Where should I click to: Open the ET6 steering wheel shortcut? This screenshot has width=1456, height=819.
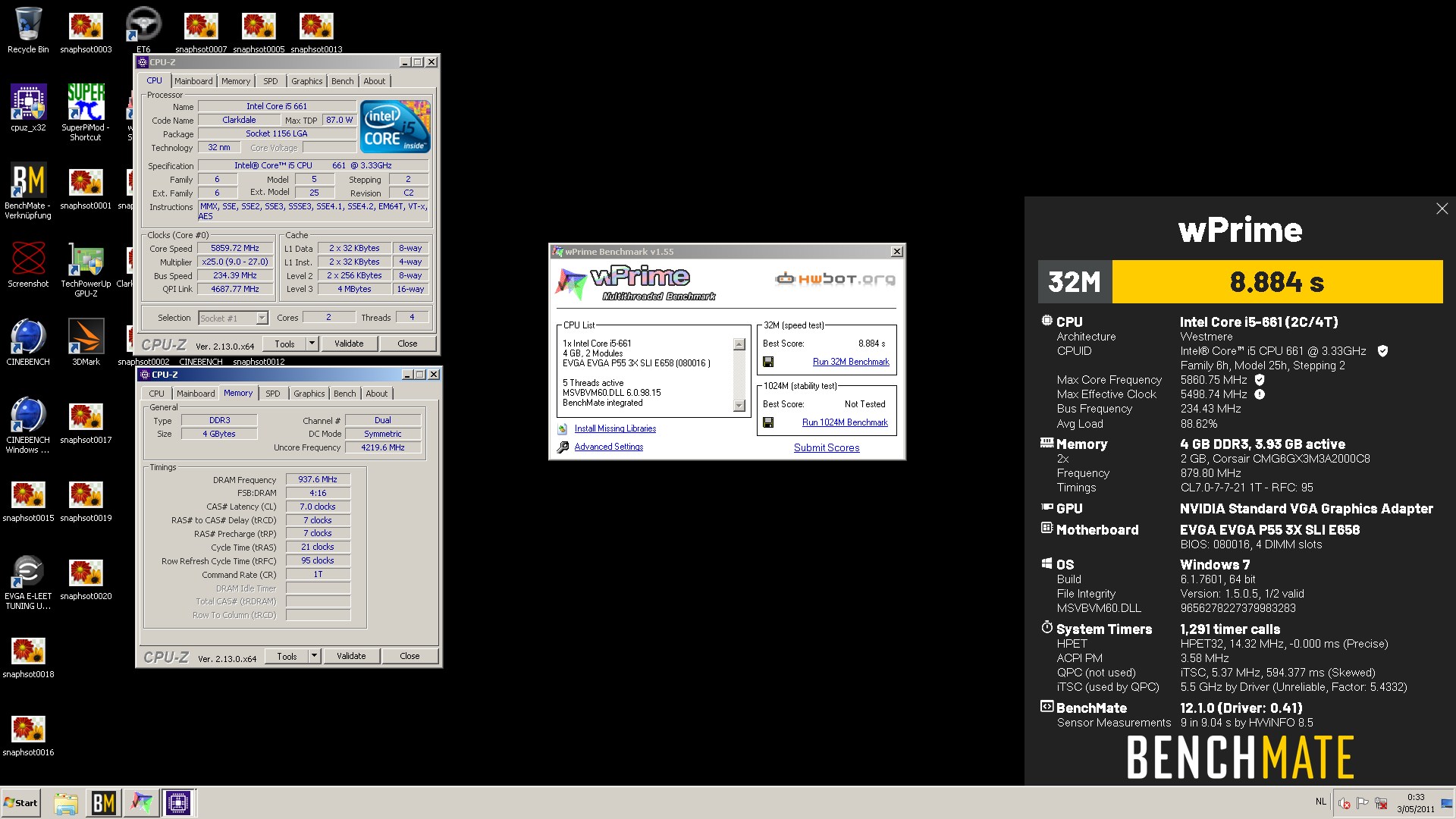pyautogui.click(x=143, y=30)
